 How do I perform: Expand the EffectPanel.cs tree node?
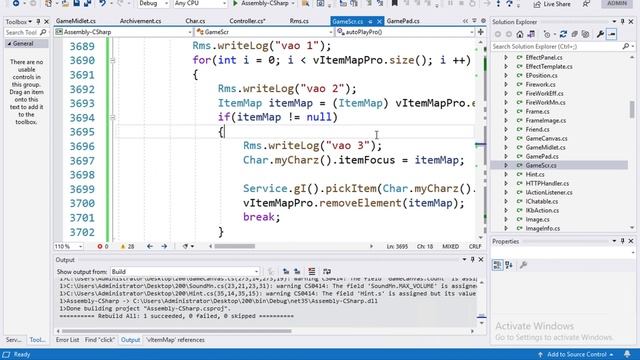pos(506,58)
